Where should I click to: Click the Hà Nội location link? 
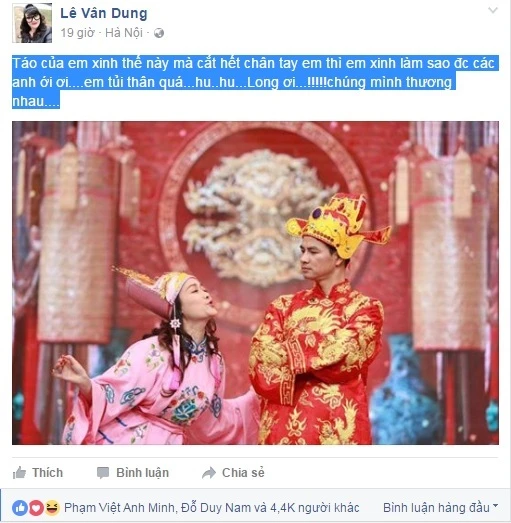coord(124,33)
